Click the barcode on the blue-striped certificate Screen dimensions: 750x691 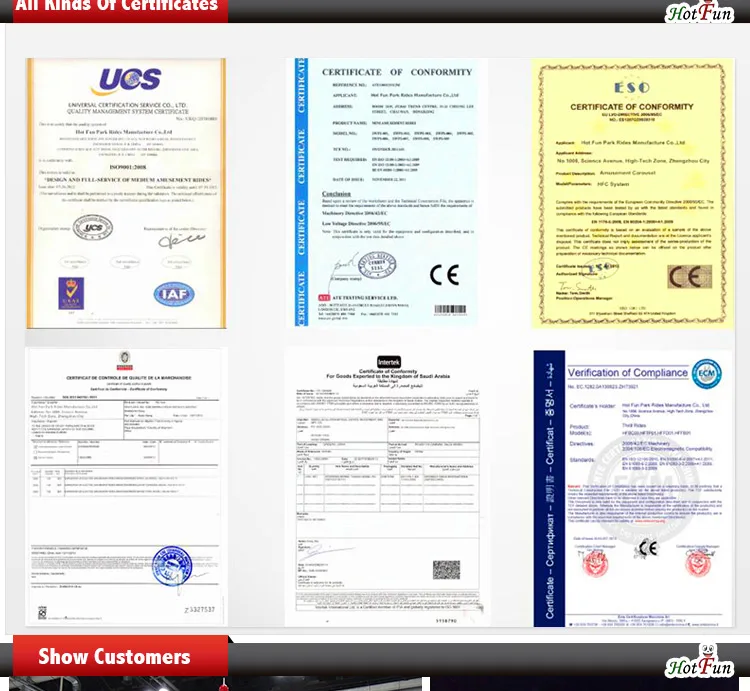coord(450,310)
